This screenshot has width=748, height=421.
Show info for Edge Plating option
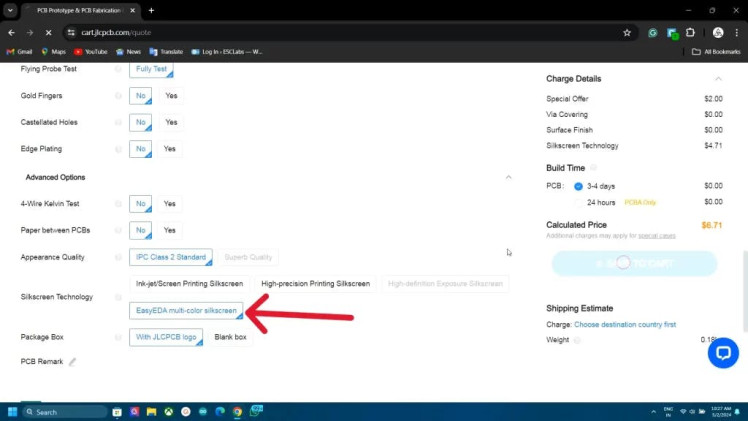pyautogui.click(x=118, y=149)
